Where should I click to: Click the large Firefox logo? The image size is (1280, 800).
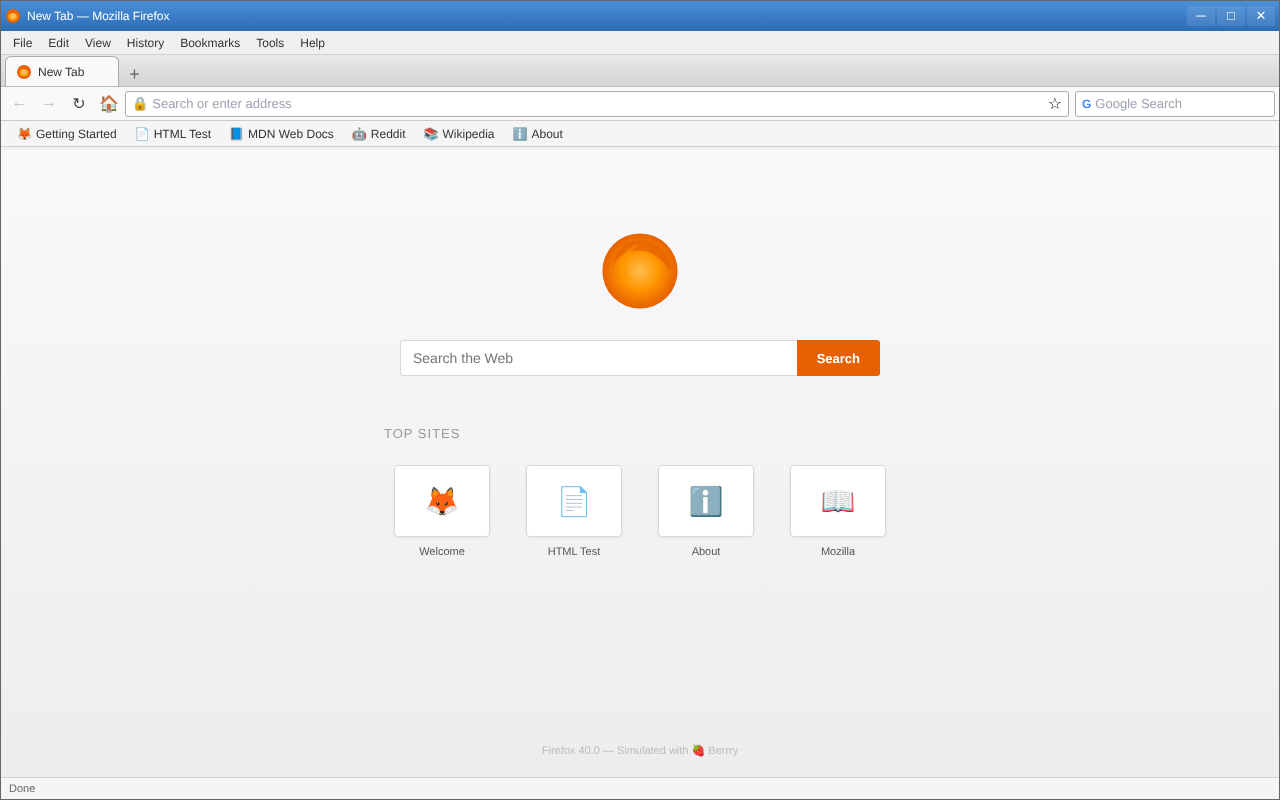(640, 271)
